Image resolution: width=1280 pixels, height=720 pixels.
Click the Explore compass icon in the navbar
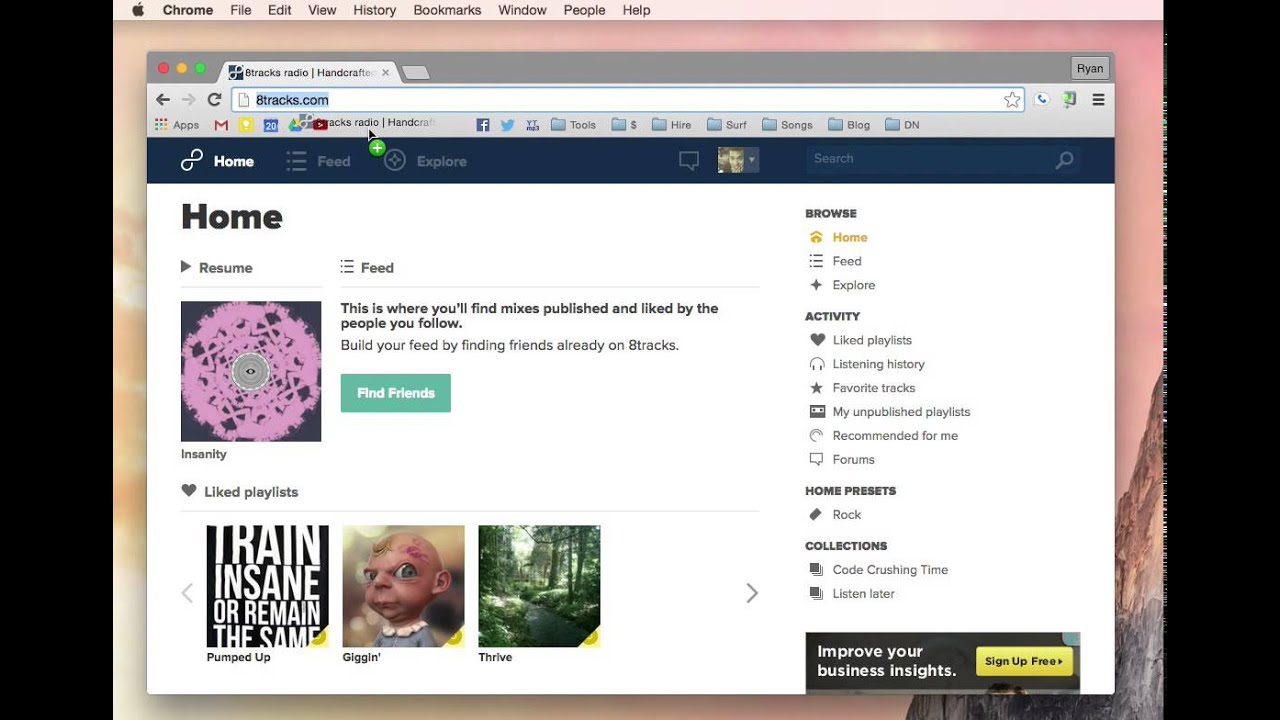pyautogui.click(x=395, y=161)
